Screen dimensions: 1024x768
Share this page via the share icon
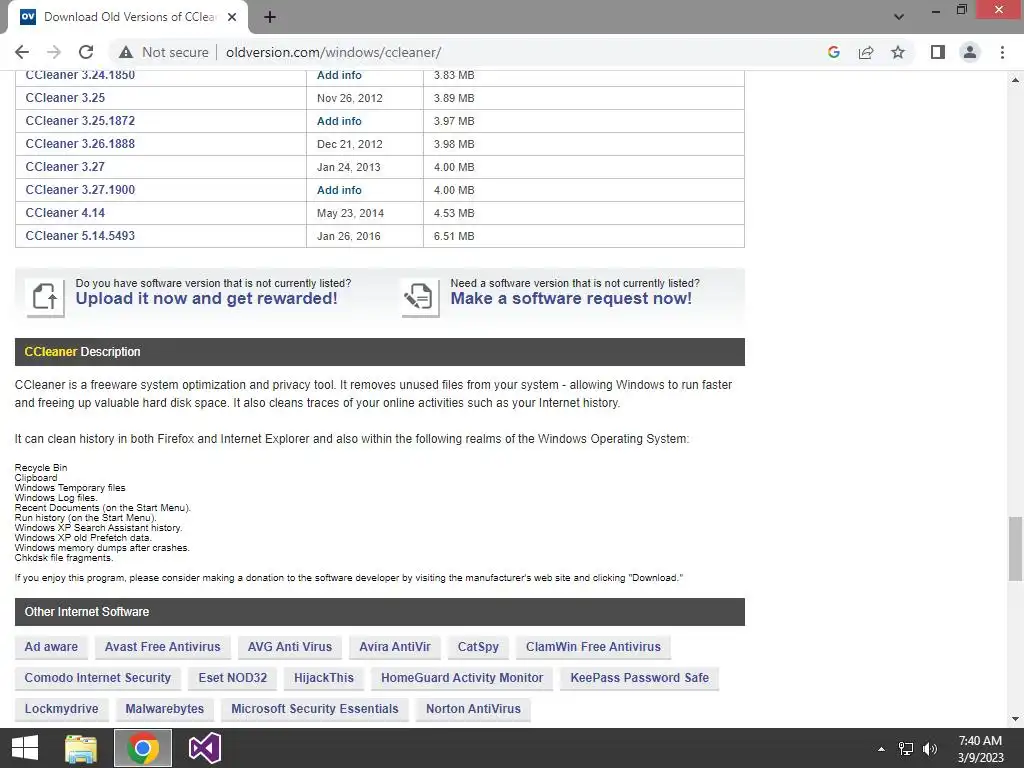coord(866,52)
